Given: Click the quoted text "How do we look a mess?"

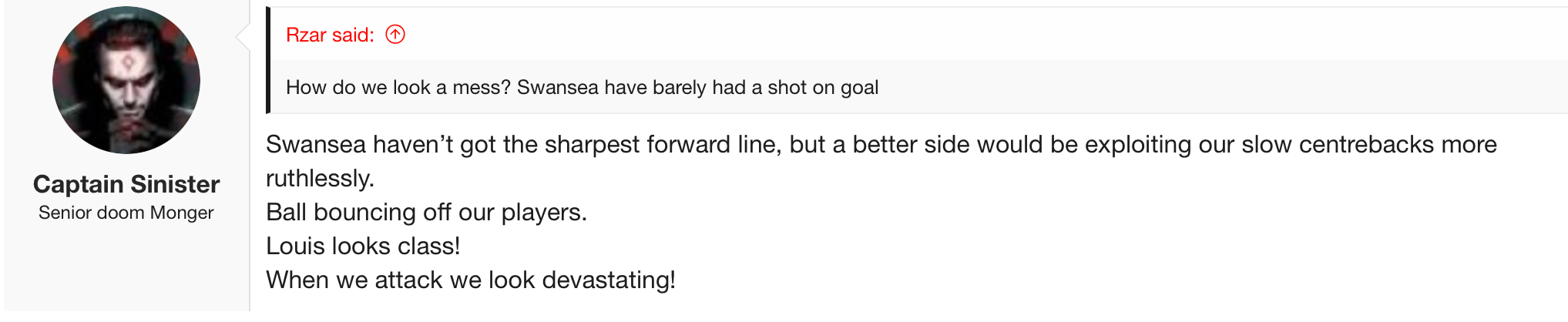Looking at the screenshot, I should click(x=398, y=87).
